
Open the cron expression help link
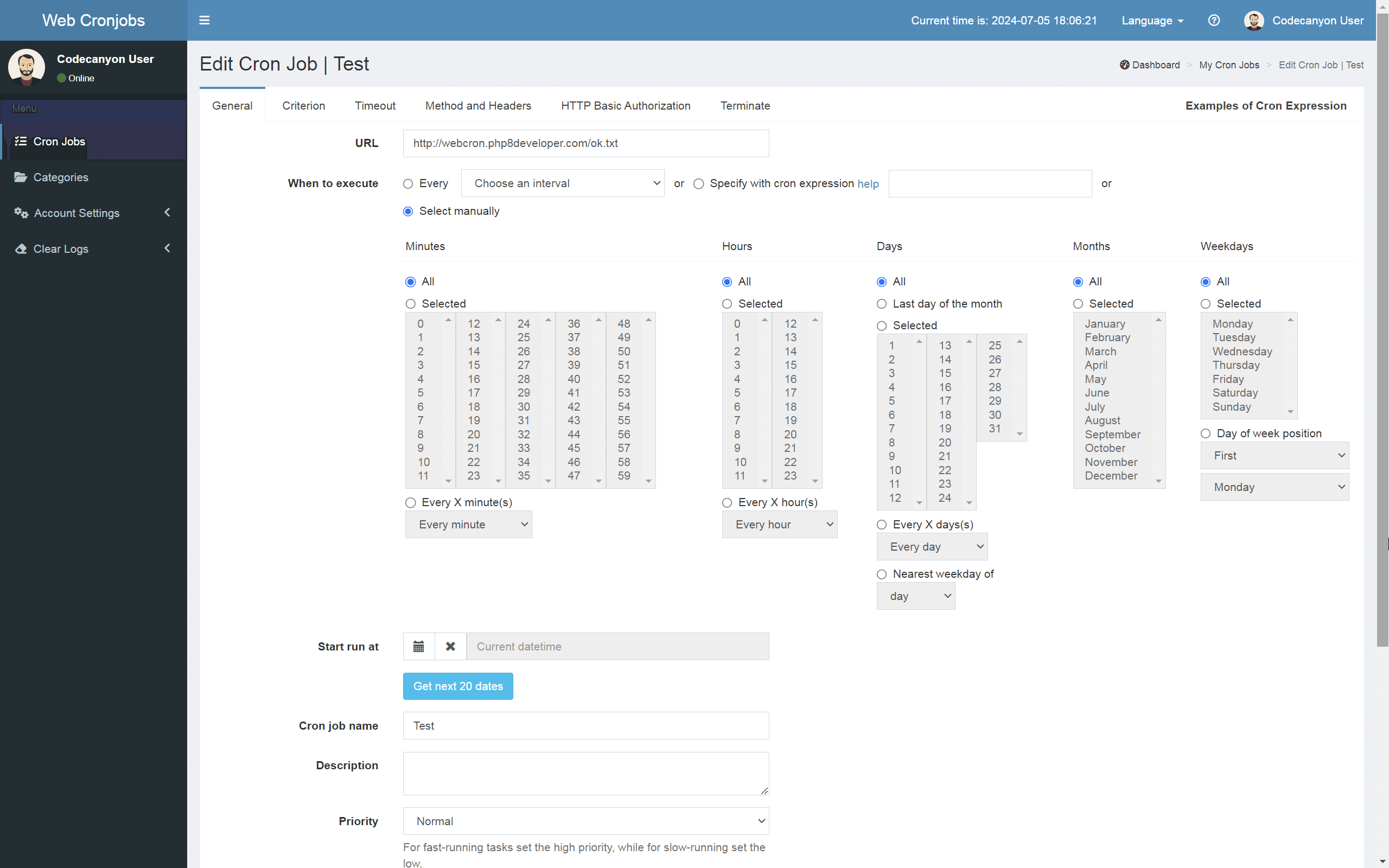click(x=868, y=183)
